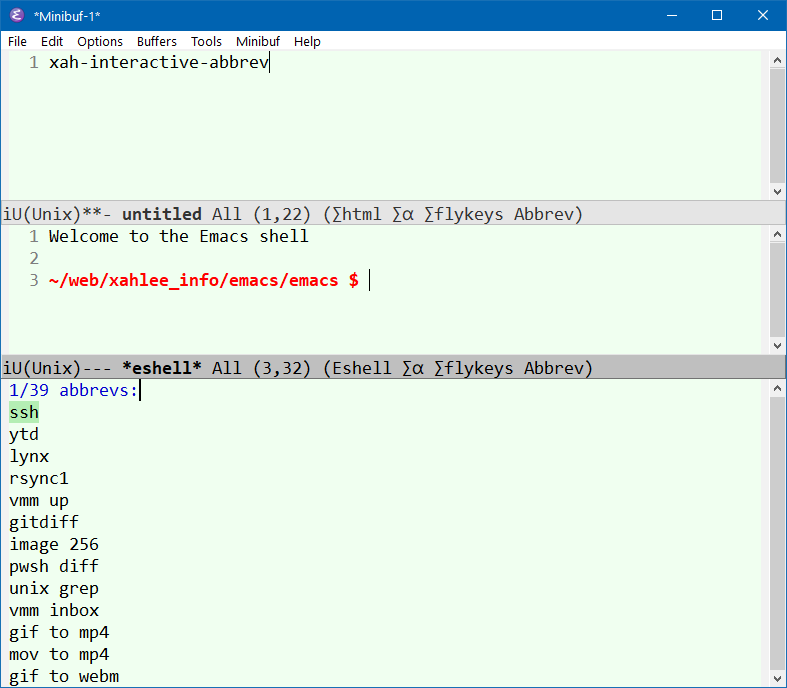787x688 pixels.
Task: Select the 'mov to mp4' abbrev
Action: [x=59, y=654]
